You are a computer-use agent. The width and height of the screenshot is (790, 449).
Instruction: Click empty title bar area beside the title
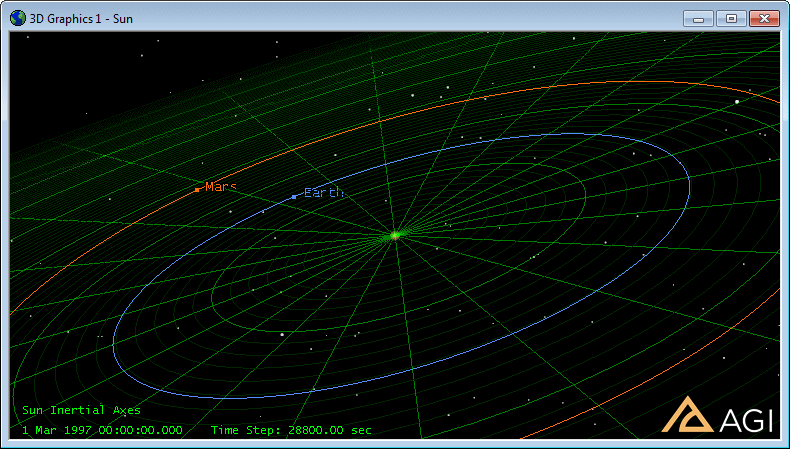(400, 18)
